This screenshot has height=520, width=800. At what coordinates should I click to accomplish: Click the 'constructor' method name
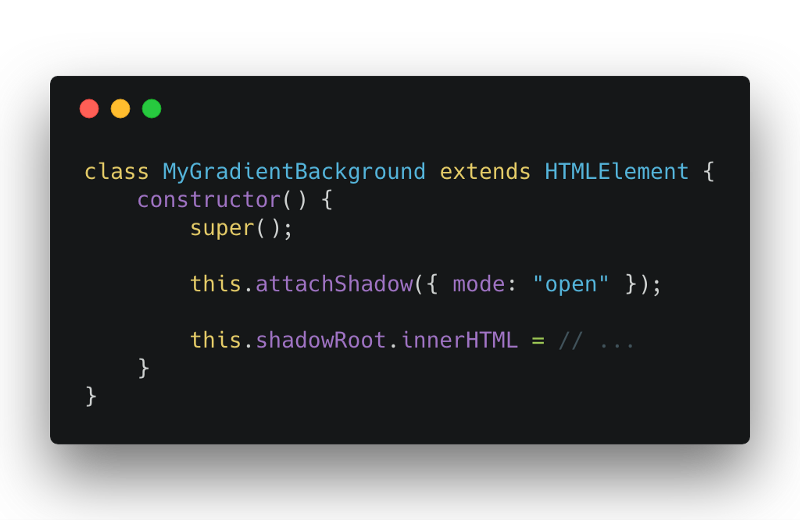click(x=209, y=200)
